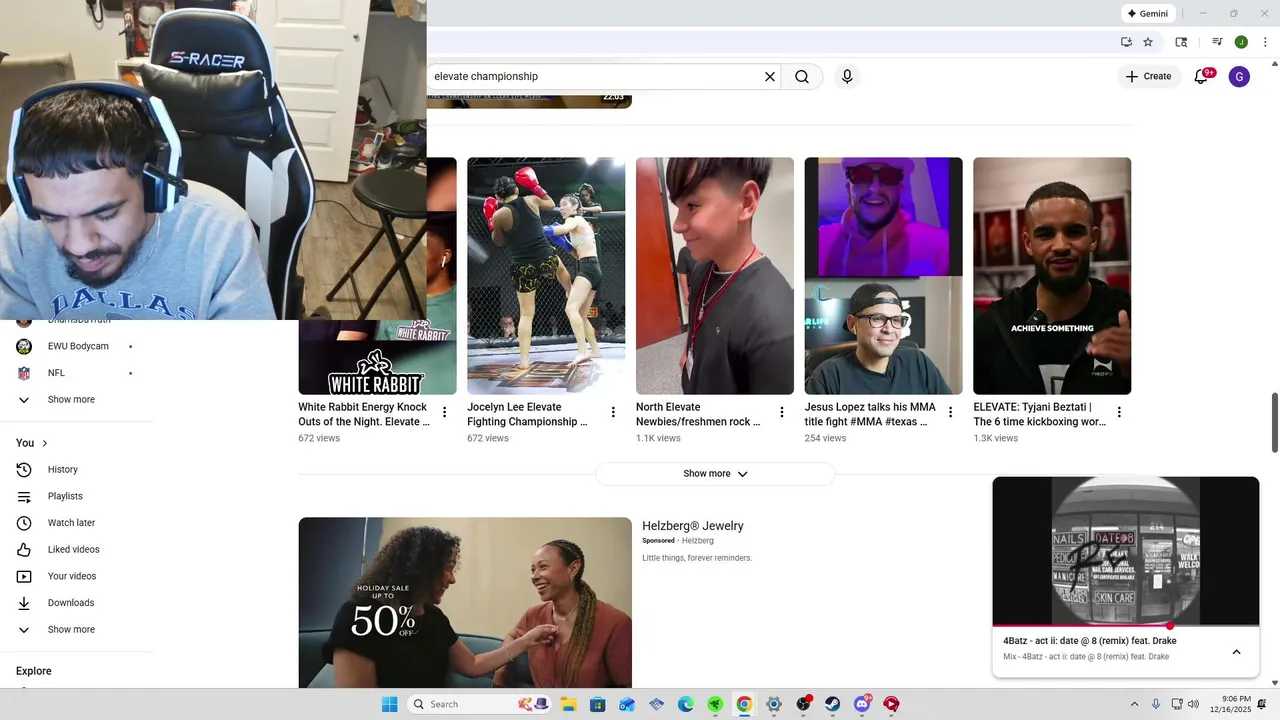Open the Windows Start menu
The width and height of the screenshot is (1280, 720).
click(389, 704)
